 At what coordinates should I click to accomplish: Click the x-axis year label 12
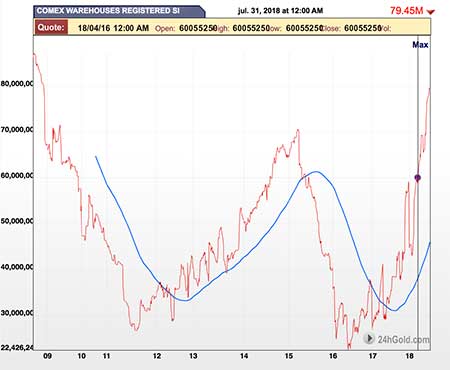click(x=157, y=356)
